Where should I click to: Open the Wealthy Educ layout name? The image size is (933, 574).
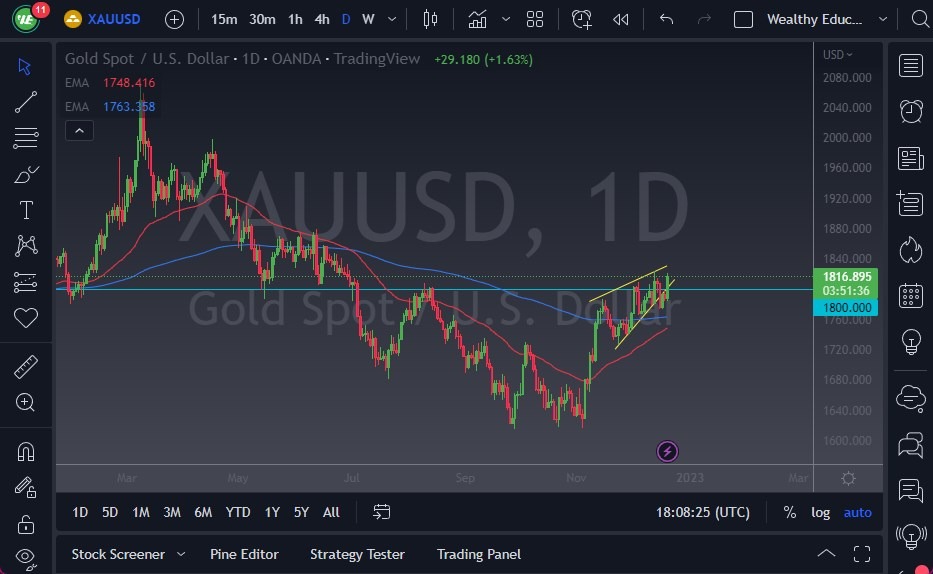(814, 20)
